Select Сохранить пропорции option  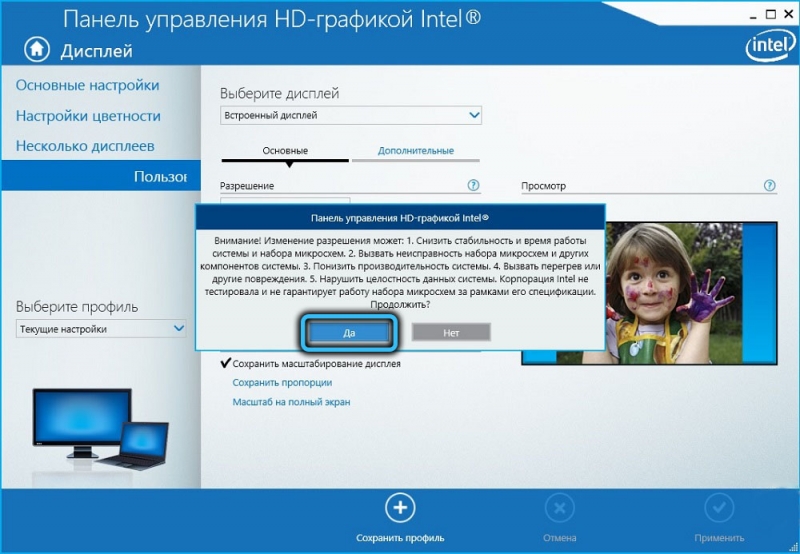click(x=282, y=383)
